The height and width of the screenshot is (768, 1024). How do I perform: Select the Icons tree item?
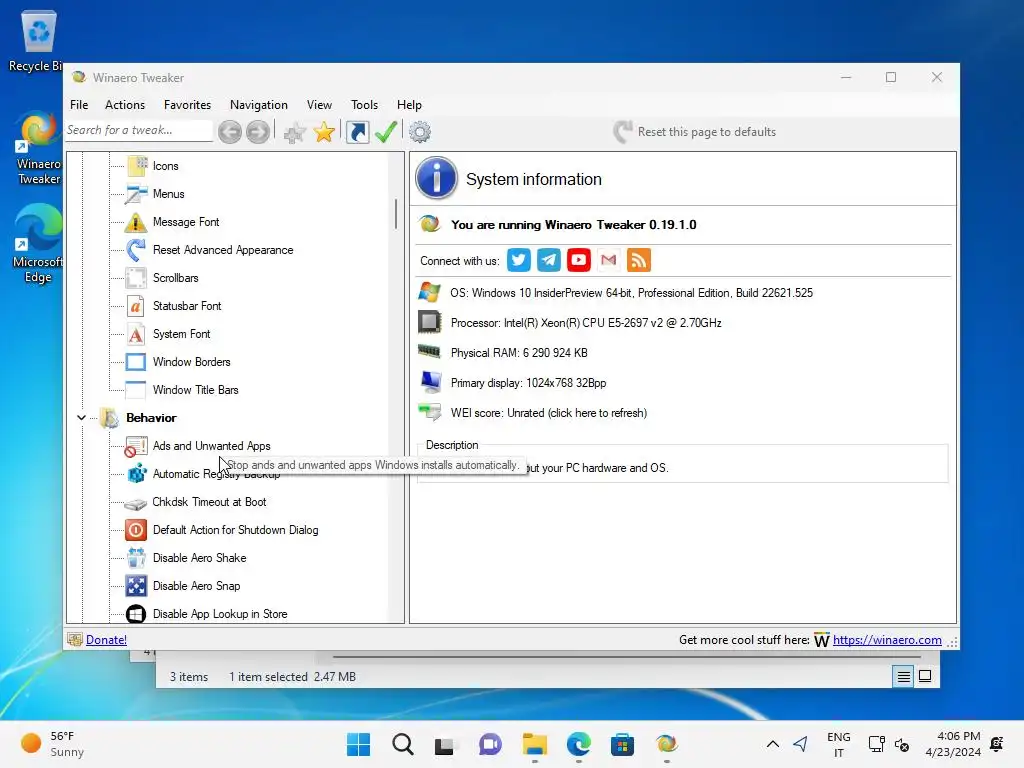165,166
